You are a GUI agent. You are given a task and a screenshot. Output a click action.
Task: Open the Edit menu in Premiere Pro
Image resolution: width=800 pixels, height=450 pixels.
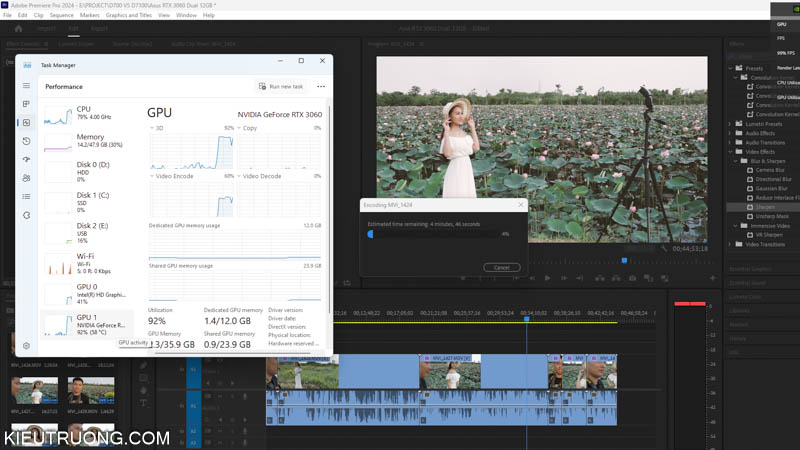(22, 15)
